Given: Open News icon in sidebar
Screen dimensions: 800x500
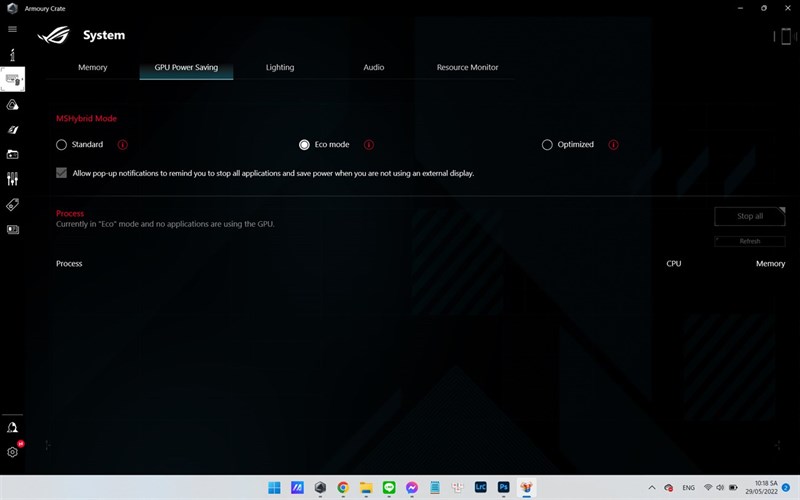Looking at the screenshot, I should click(12, 230).
